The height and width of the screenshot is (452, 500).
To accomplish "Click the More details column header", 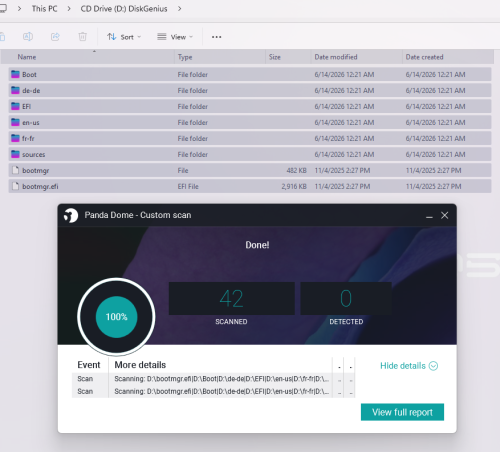I will [140, 365].
